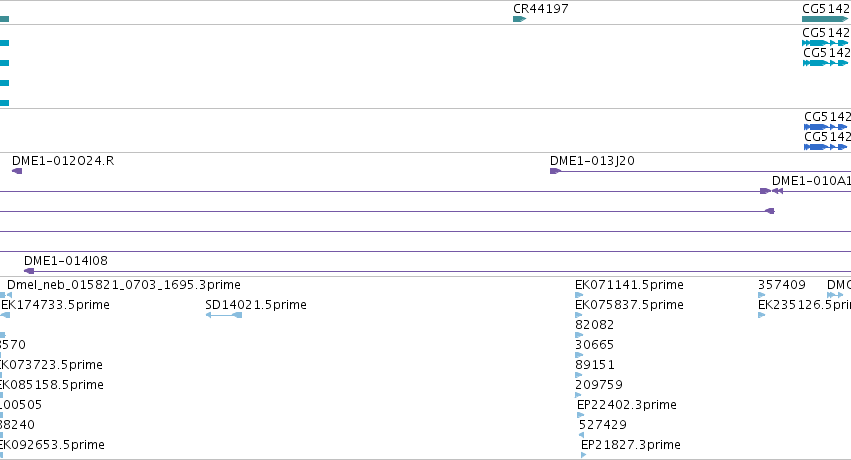This screenshot has width=851, height=460.
Task: Click the 82082 feature label
Action: [x=594, y=324]
